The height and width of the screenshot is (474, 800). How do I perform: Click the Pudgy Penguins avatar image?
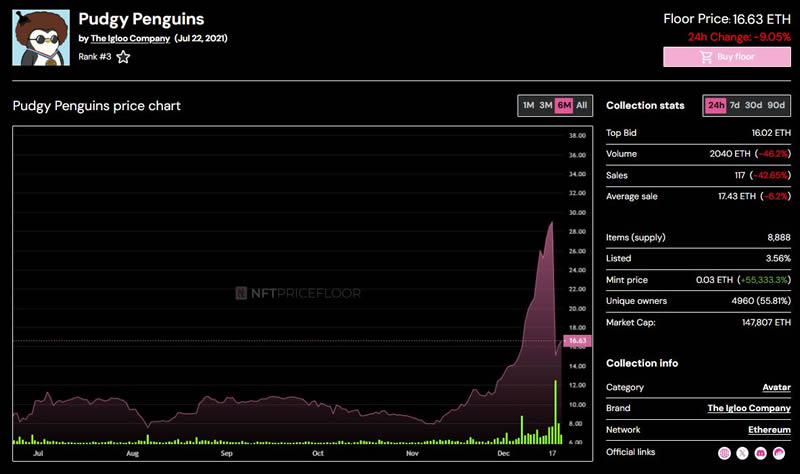[x=41, y=39]
